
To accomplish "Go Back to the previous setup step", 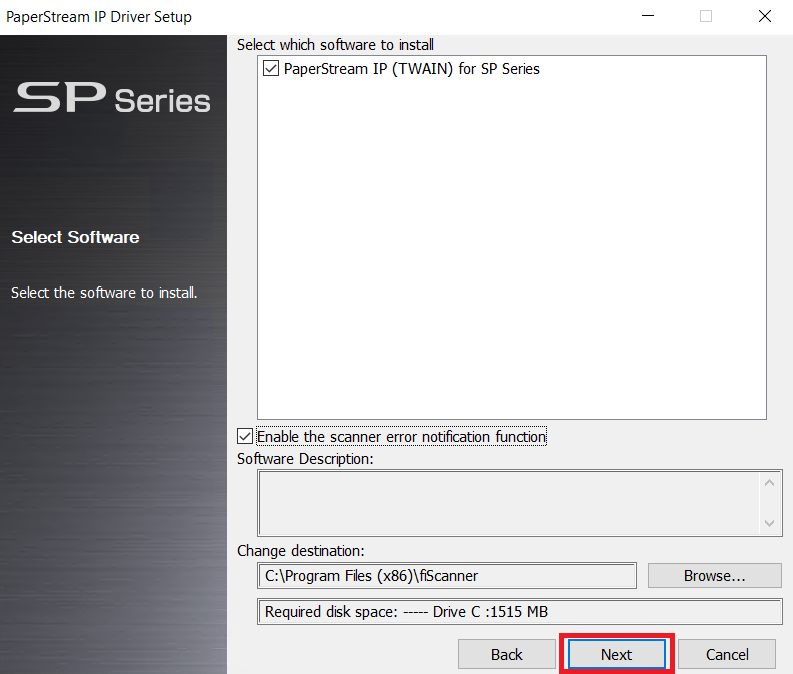I will coord(506,654).
